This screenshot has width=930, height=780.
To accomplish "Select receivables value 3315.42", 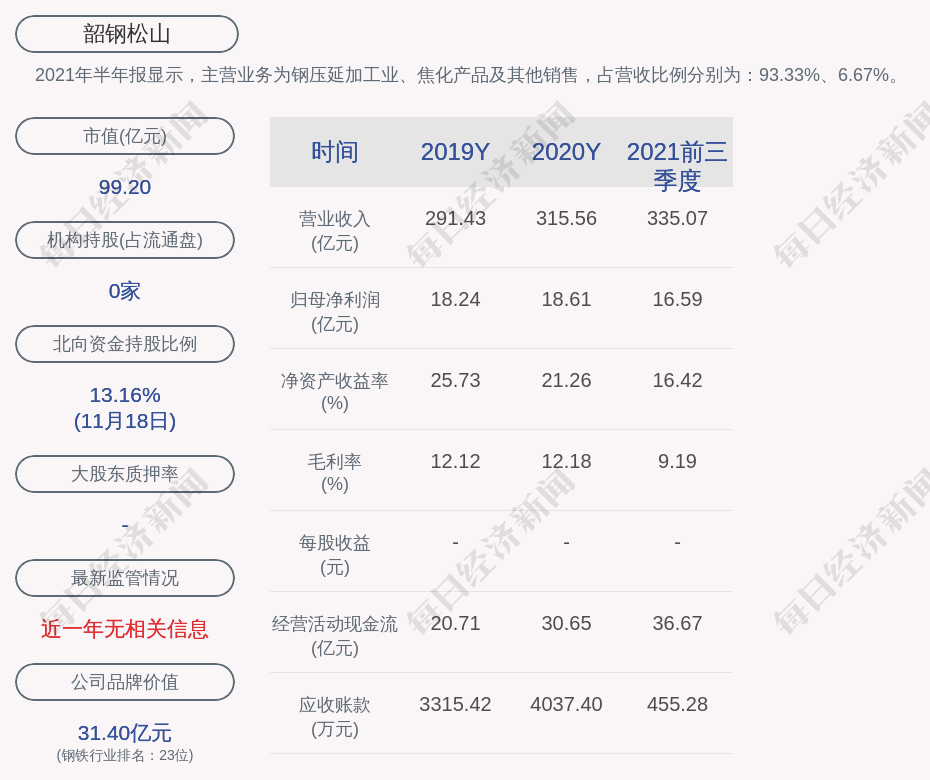I will (x=455, y=705).
